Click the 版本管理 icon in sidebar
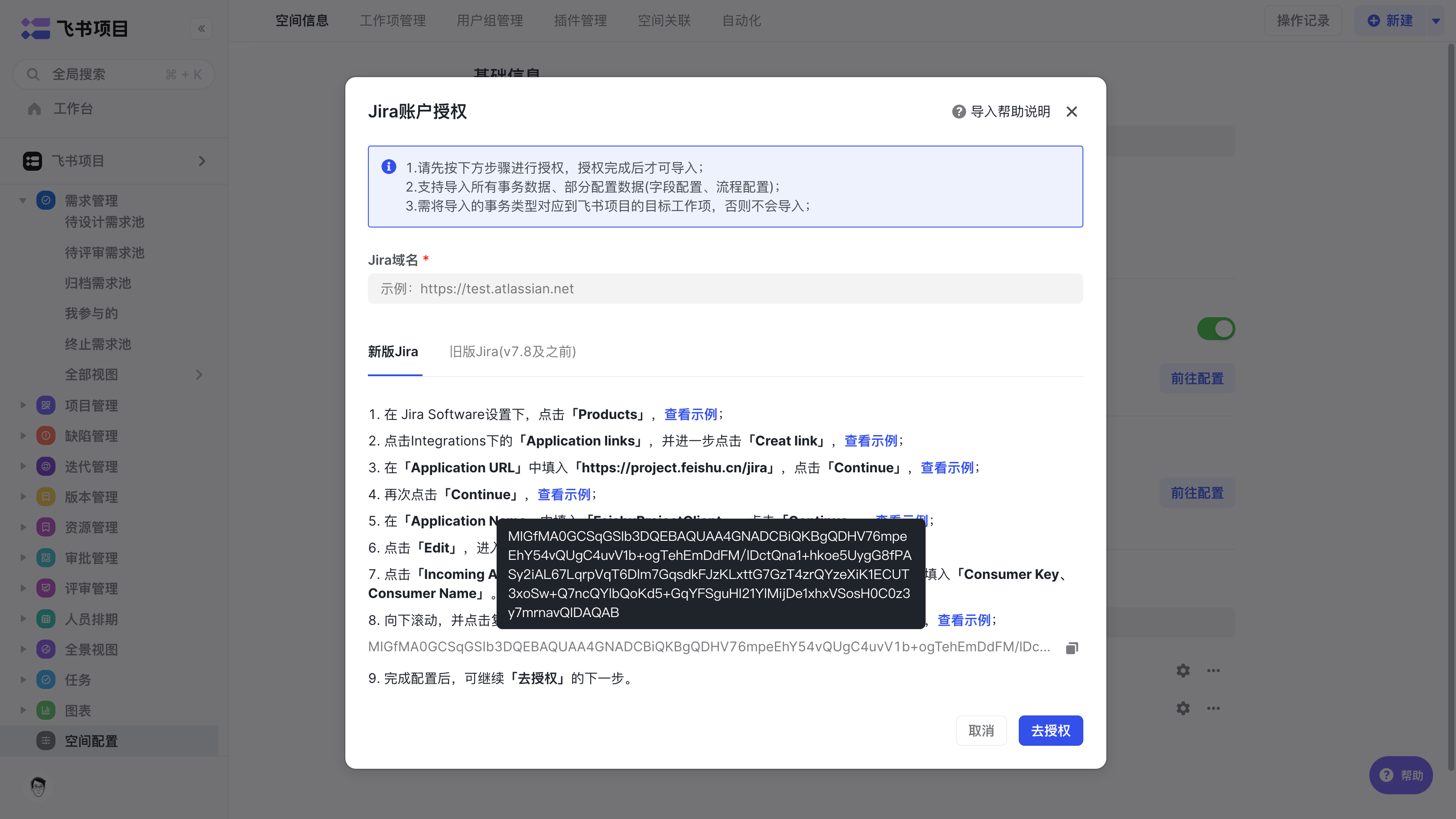 coord(46,497)
